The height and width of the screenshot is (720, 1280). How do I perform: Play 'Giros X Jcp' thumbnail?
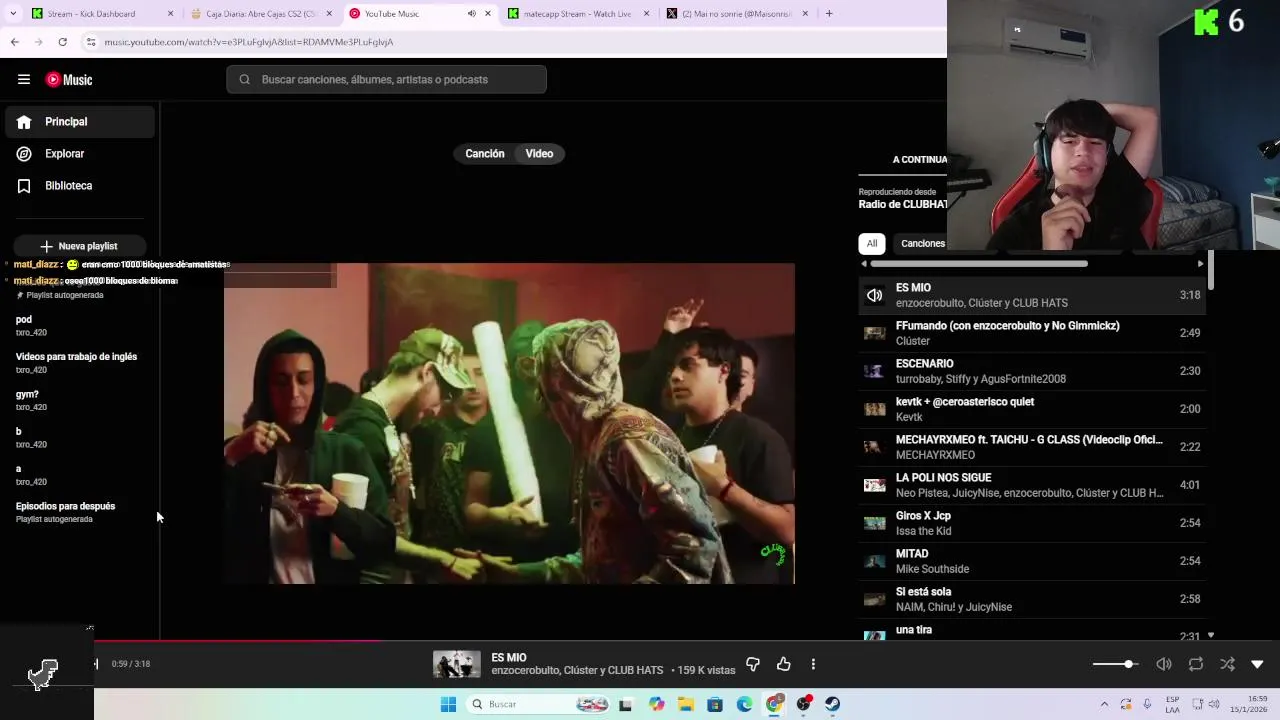pos(875,524)
